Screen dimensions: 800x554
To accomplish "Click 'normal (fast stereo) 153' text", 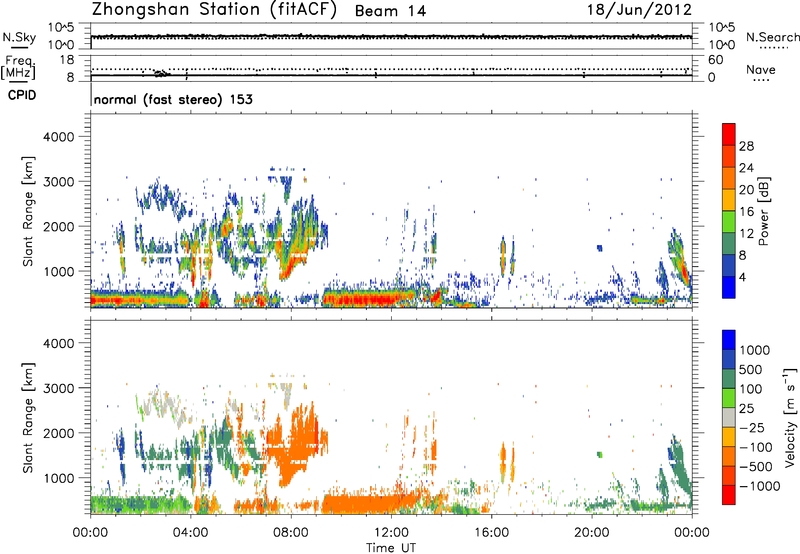I will pos(173,99).
